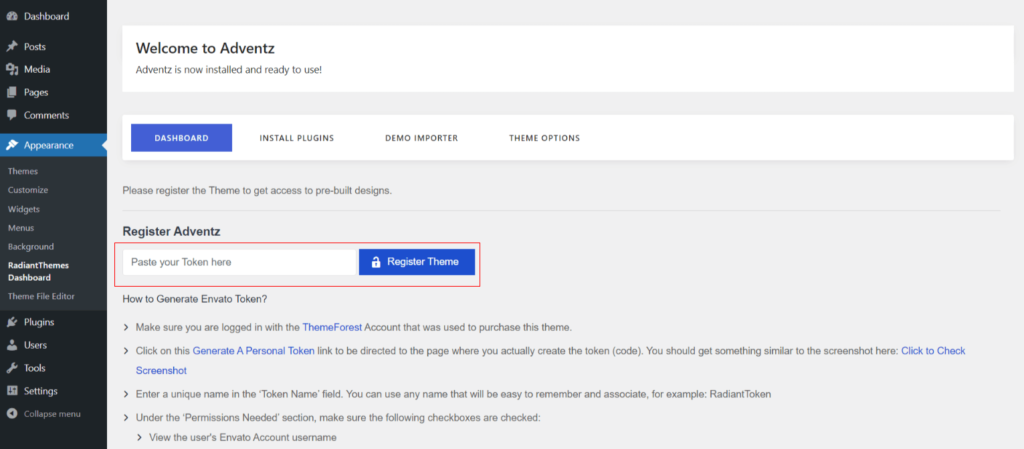
Task: Click the Settings sliders icon
Action: 12,392
